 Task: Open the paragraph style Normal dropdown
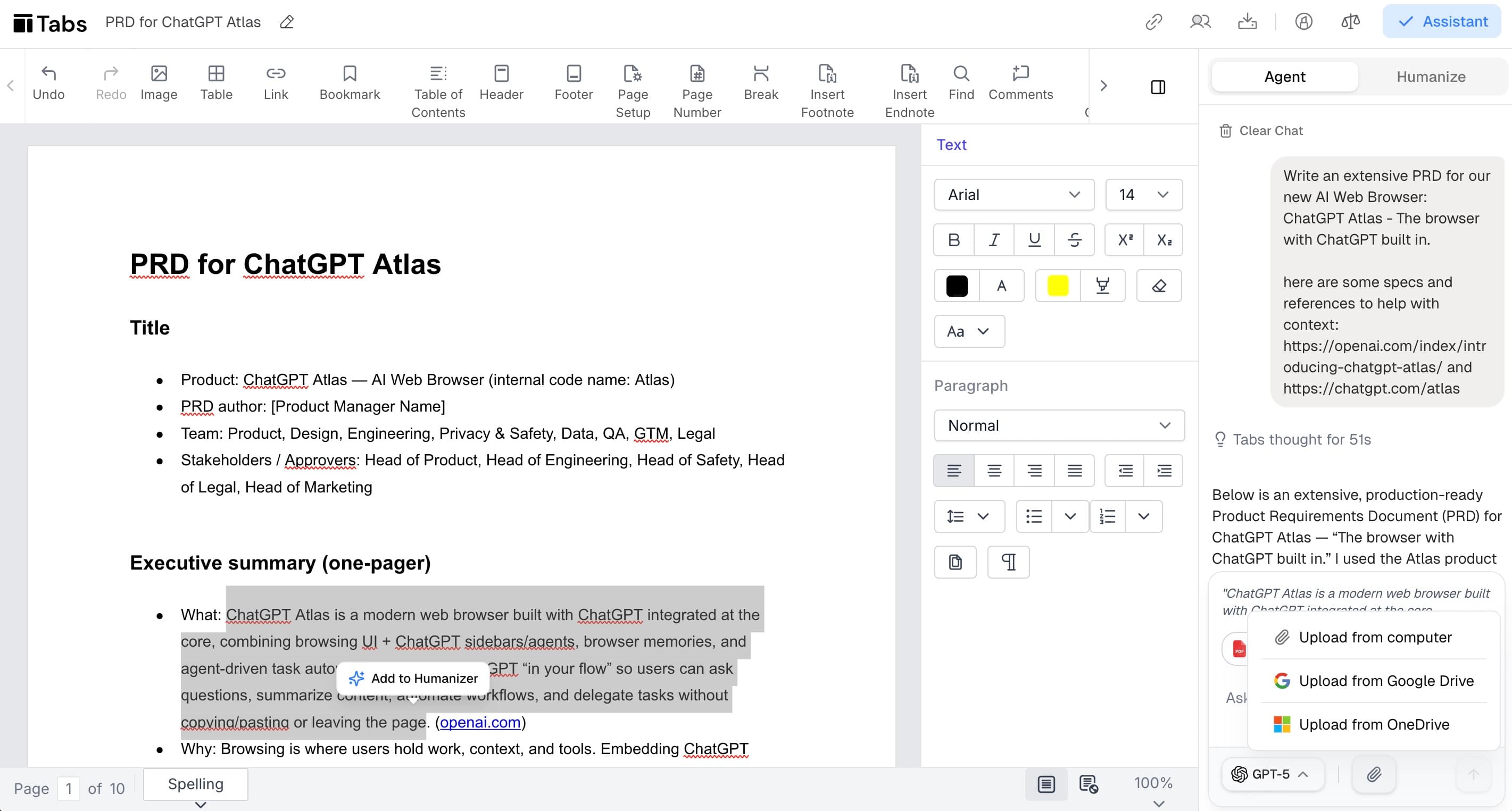[x=1058, y=425]
